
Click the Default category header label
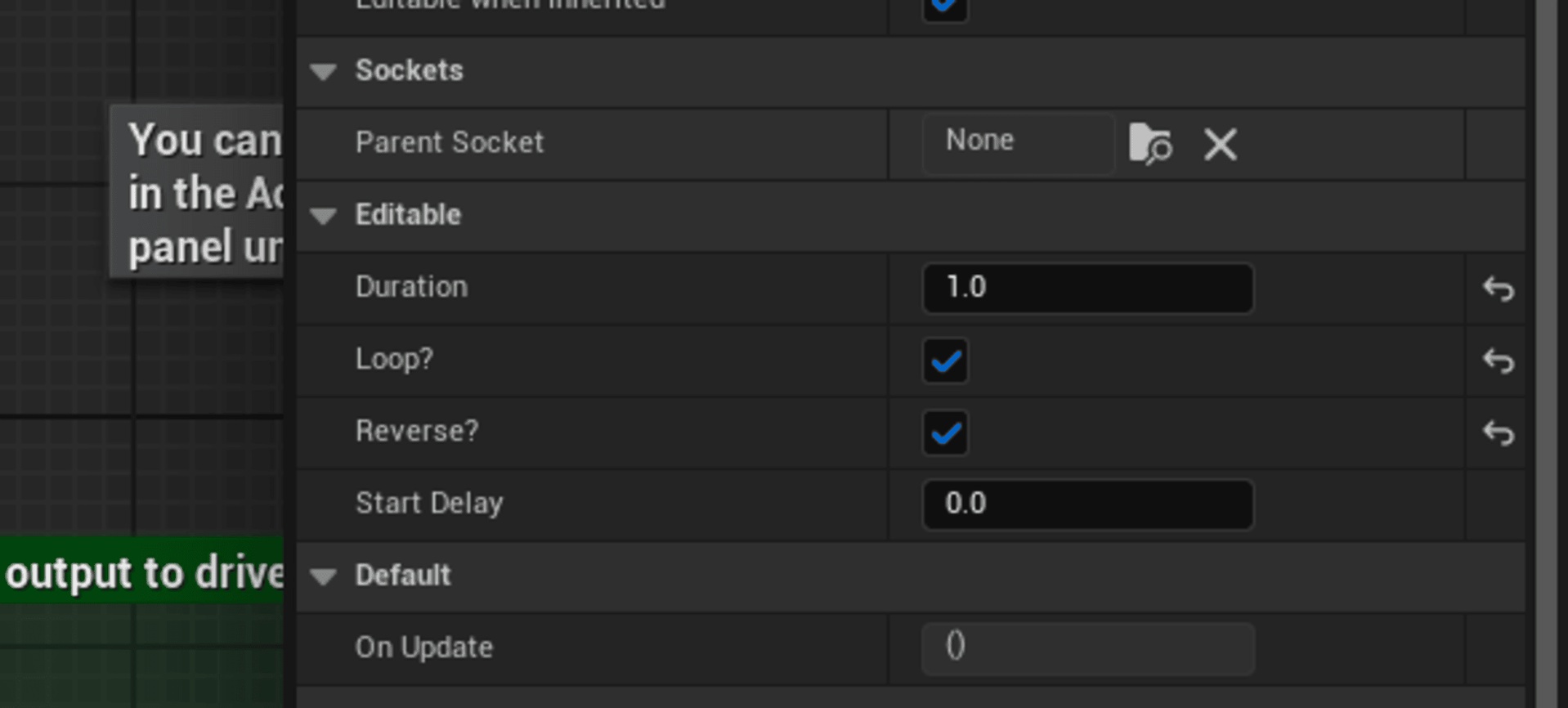click(403, 576)
